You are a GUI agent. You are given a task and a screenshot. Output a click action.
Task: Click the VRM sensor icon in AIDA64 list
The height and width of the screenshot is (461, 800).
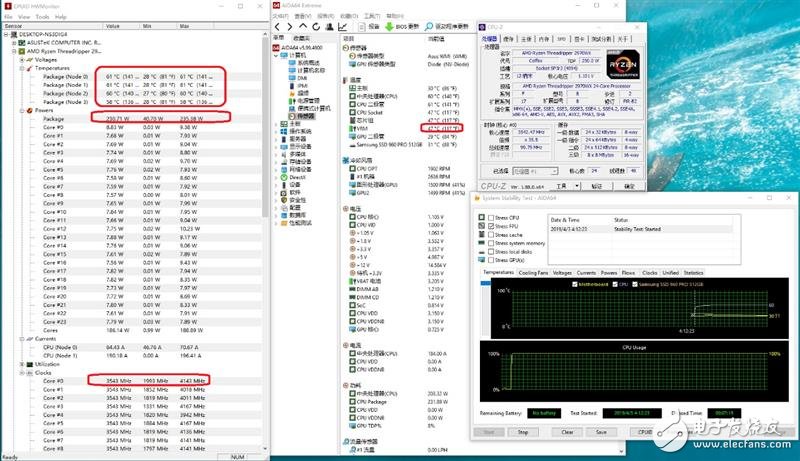pos(352,129)
